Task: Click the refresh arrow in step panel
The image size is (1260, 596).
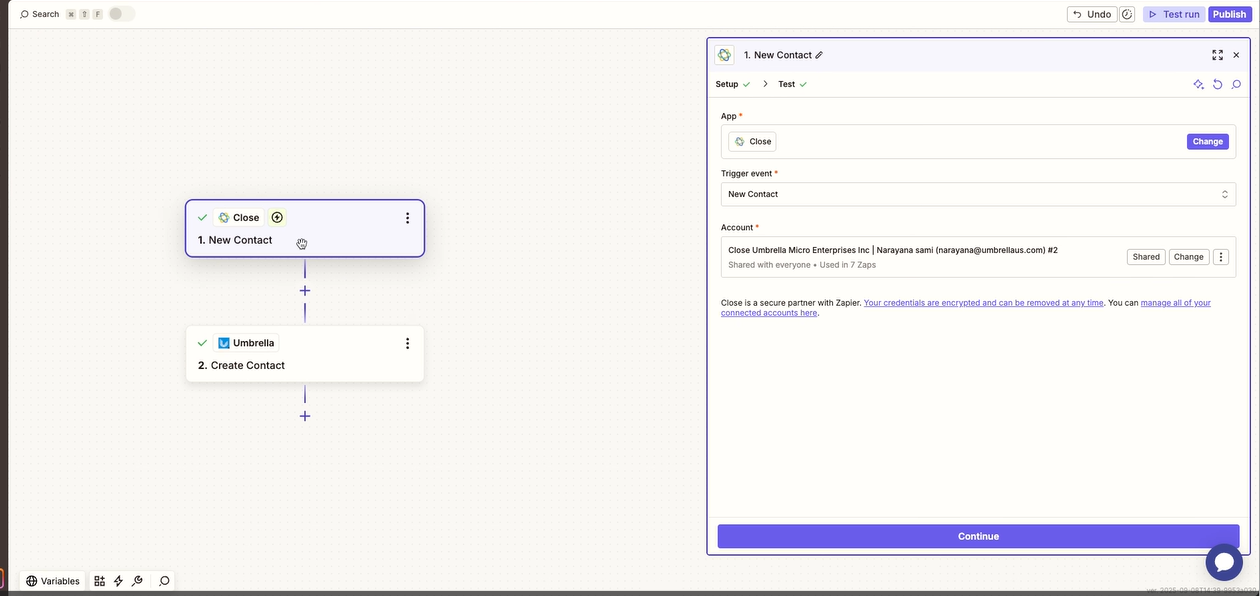Action: [1217, 84]
